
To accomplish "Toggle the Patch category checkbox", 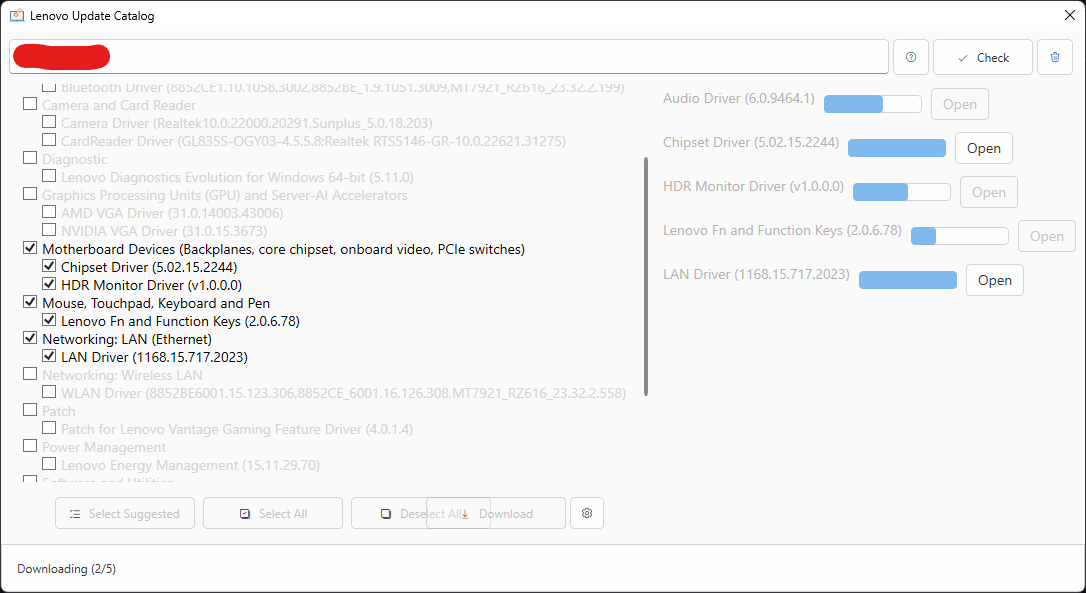I will point(30,410).
